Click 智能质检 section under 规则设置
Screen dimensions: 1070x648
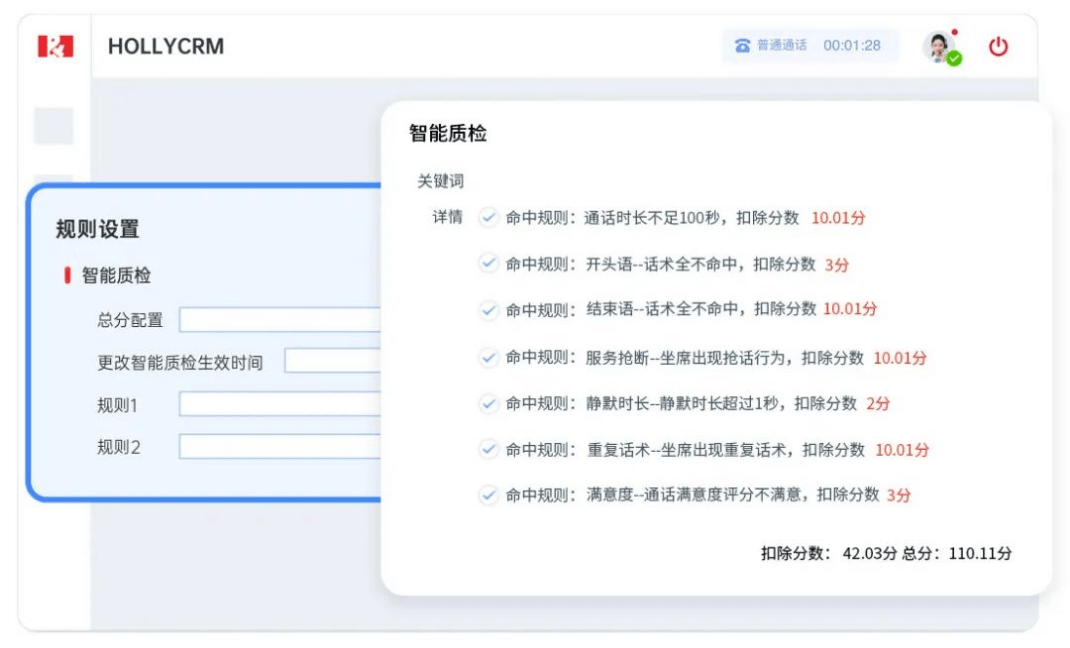pyautogui.click(x=116, y=276)
